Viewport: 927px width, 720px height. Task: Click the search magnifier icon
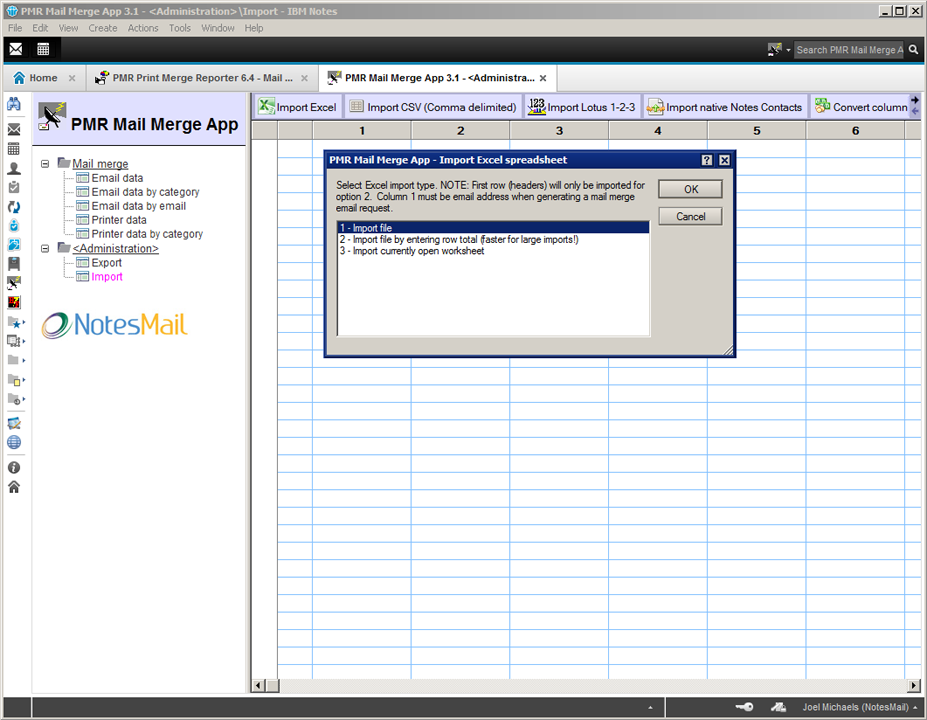tap(914, 49)
